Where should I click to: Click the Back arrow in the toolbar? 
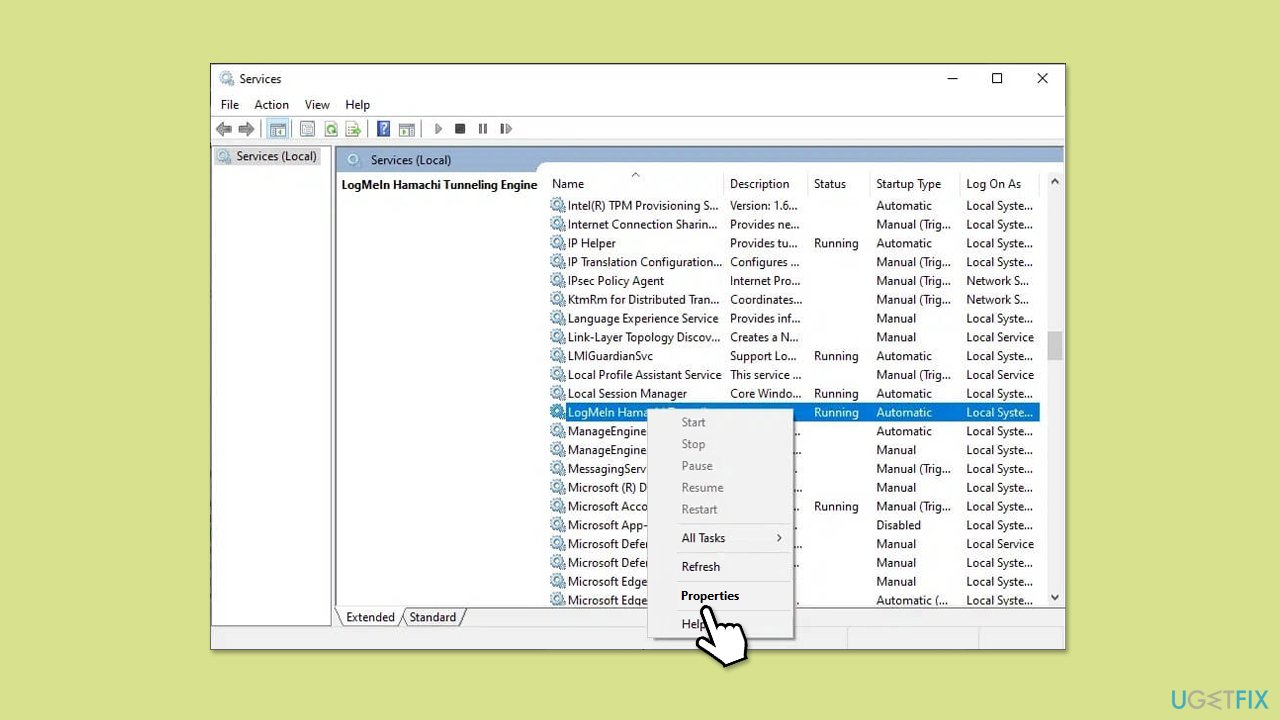coord(224,129)
